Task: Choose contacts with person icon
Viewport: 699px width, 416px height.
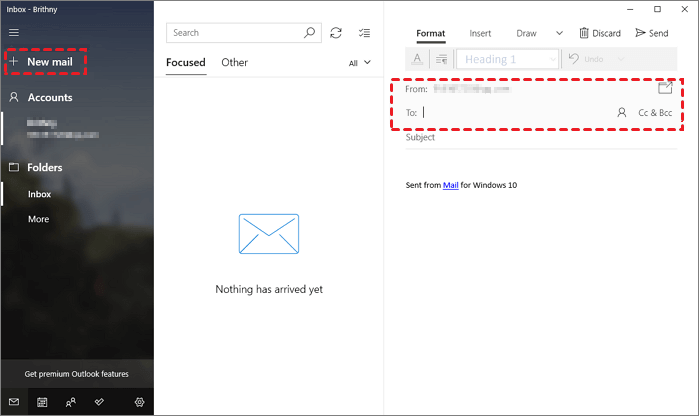Action: pos(621,113)
